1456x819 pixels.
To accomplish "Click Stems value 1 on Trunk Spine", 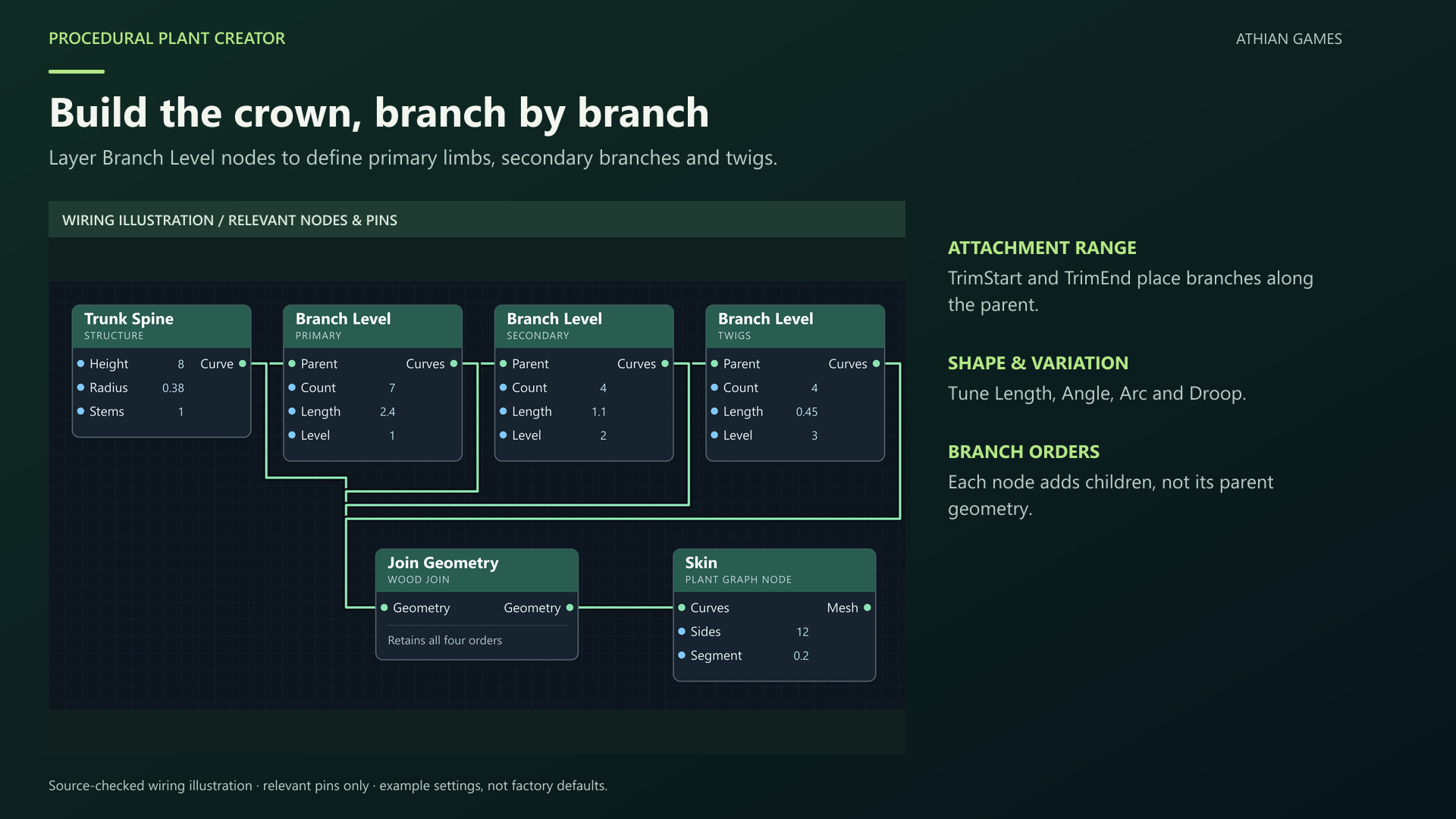I will tap(180, 413).
